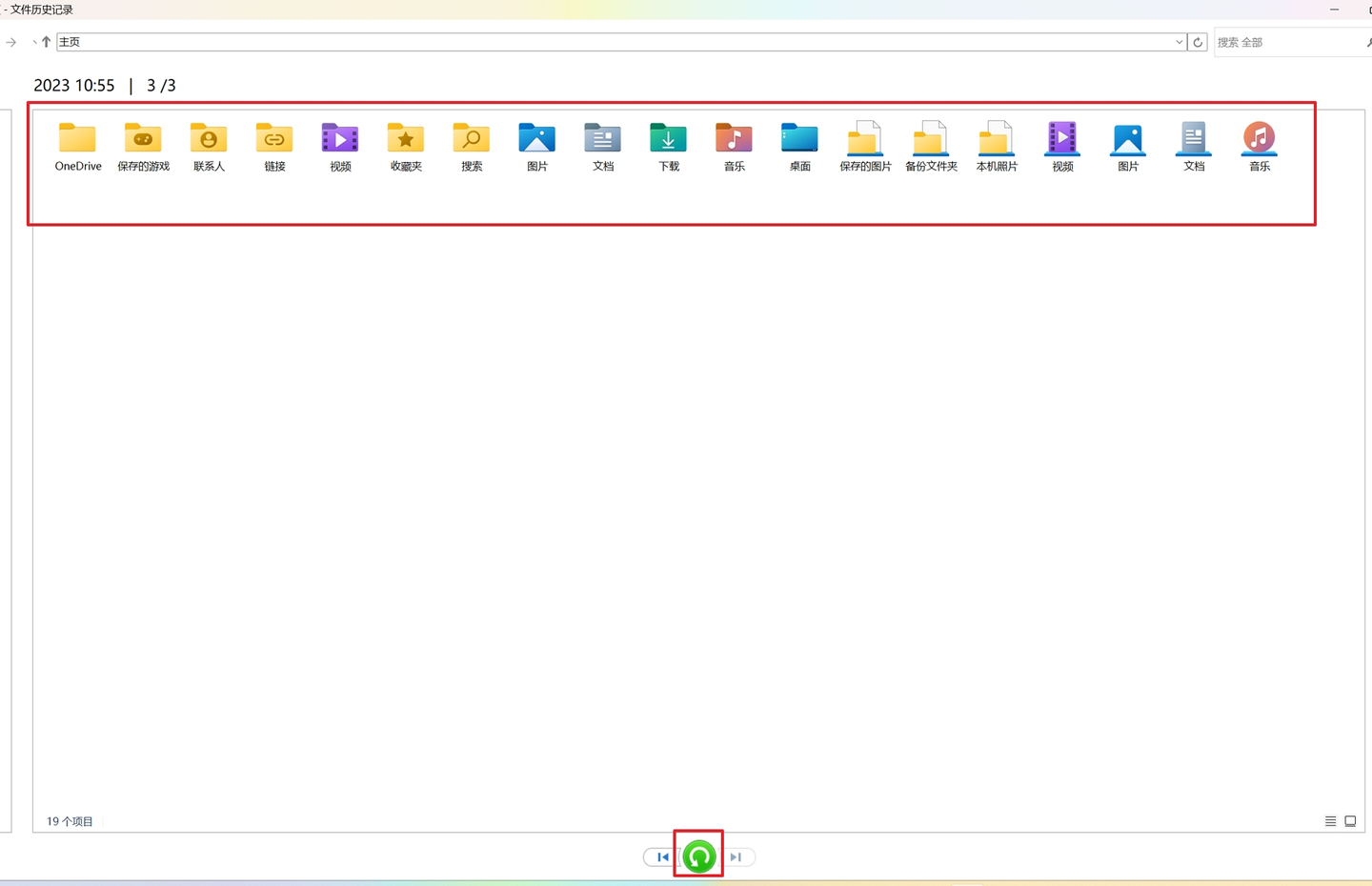1372x886 pixels.
Task: Switch to details list view
Action: coord(1330,821)
